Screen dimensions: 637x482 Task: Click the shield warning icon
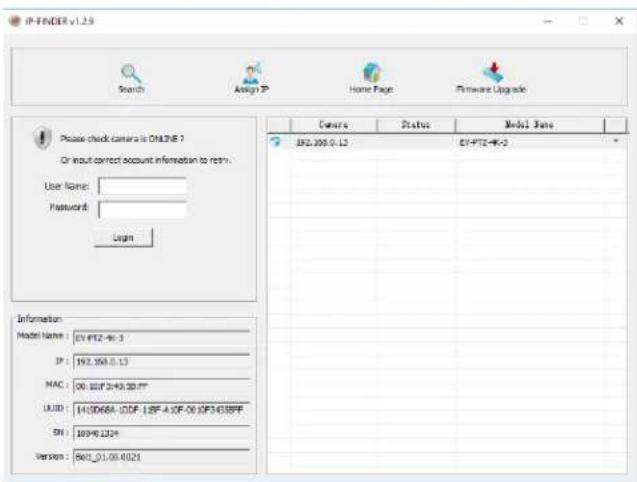click(x=42, y=138)
